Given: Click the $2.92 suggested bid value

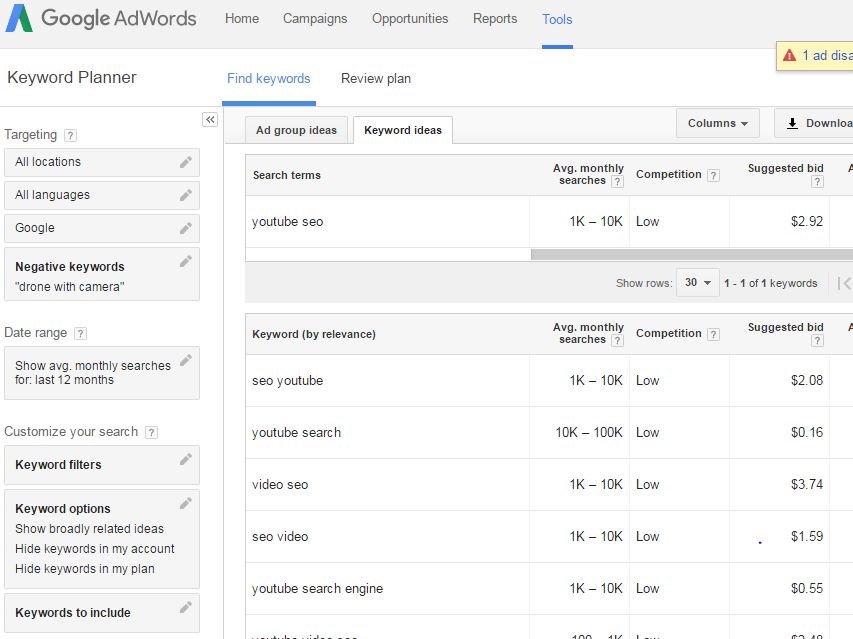Looking at the screenshot, I should coord(807,222).
